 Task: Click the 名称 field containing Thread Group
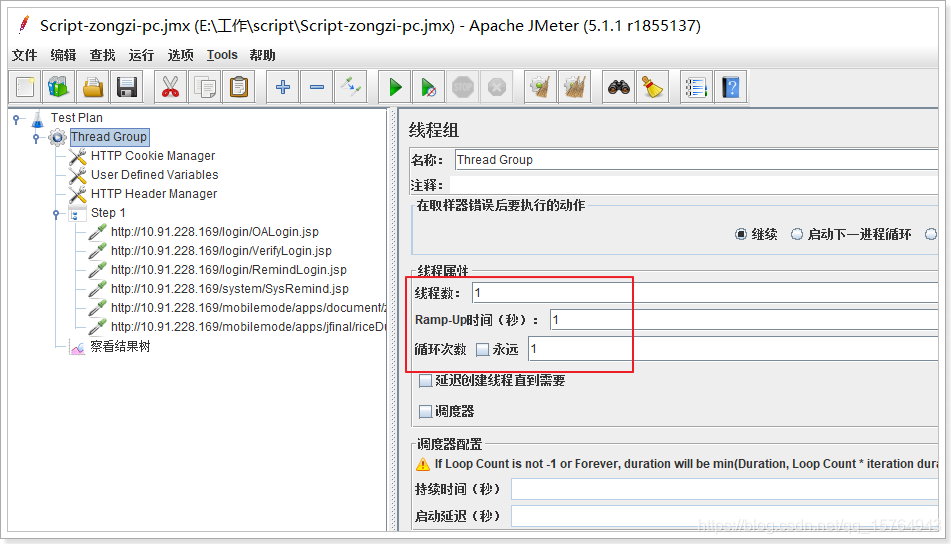click(x=696, y=160)
